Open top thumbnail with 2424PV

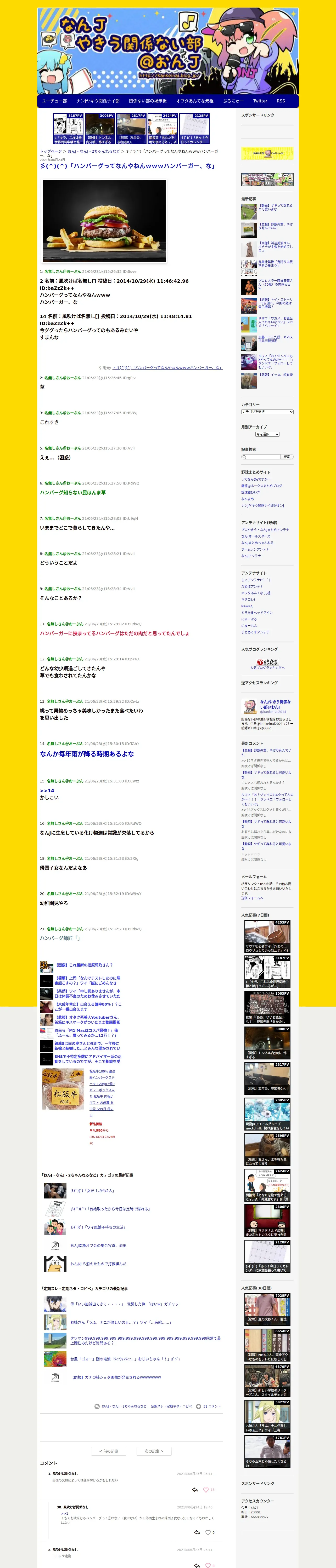pyautogui.click(x=163, y=128)
